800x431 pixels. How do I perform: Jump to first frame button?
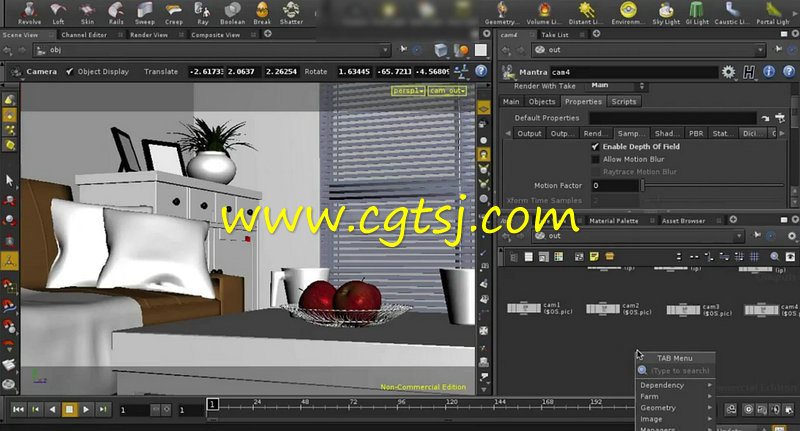18,409
